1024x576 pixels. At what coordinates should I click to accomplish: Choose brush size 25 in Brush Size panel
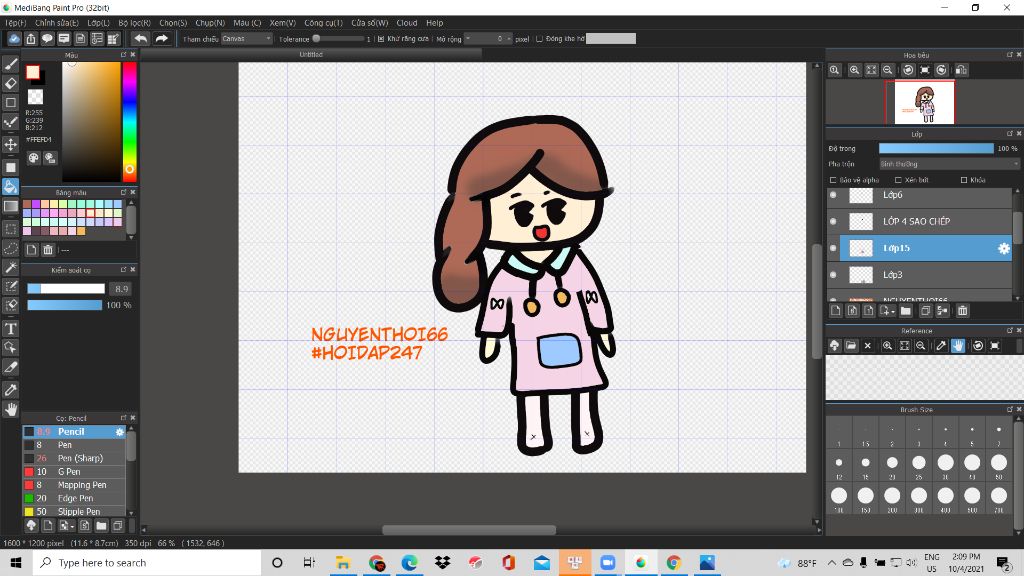coord(919,462)
